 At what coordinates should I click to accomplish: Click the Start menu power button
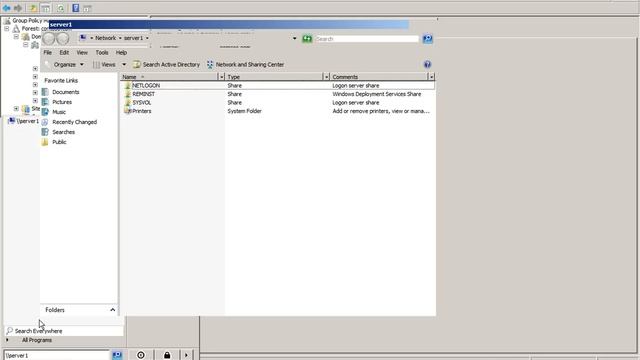tap(141, 355)
